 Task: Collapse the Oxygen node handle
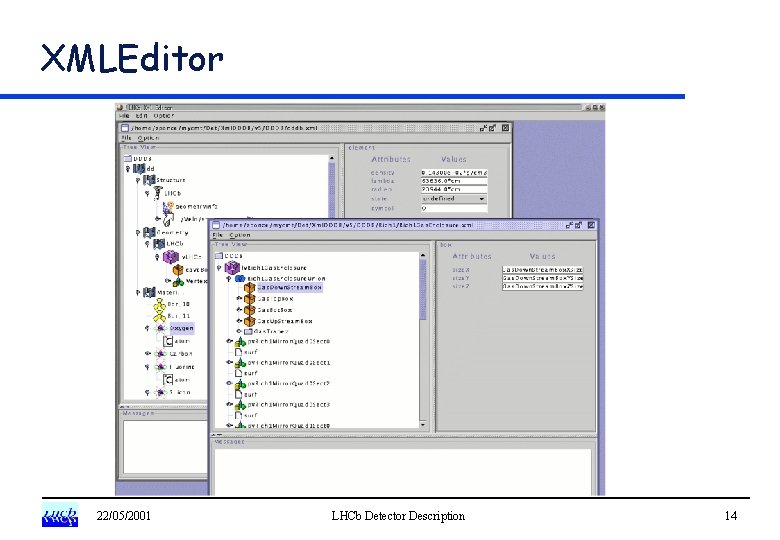tap(148, 328)
